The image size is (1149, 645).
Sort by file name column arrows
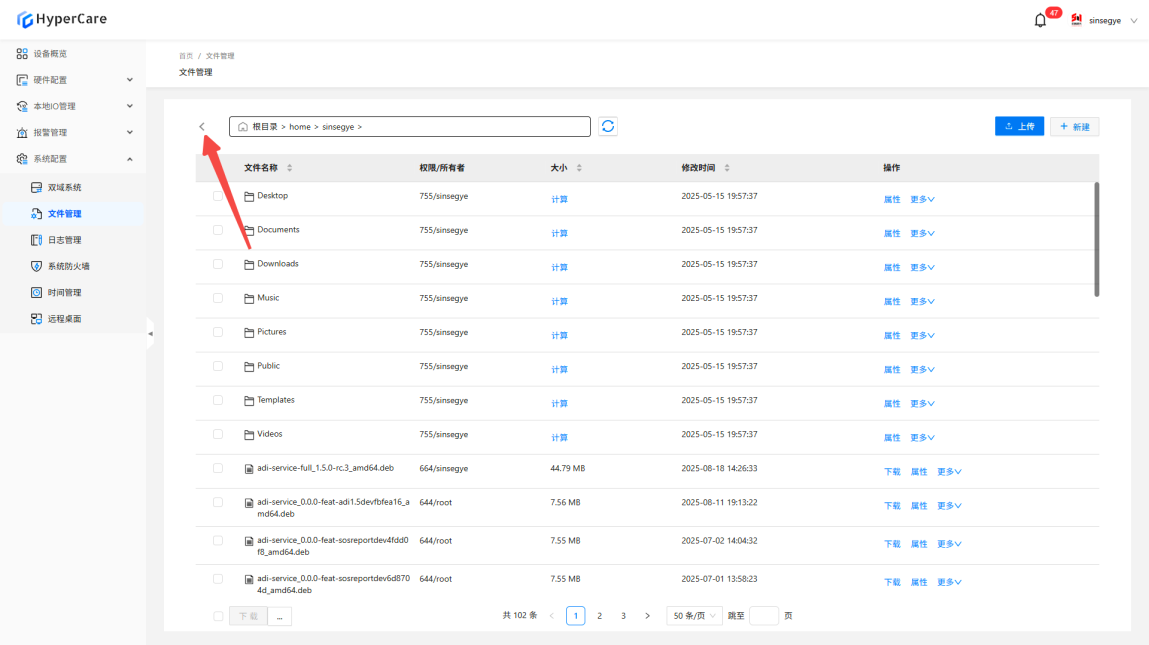pyautogui.click(x=290, y=168)
